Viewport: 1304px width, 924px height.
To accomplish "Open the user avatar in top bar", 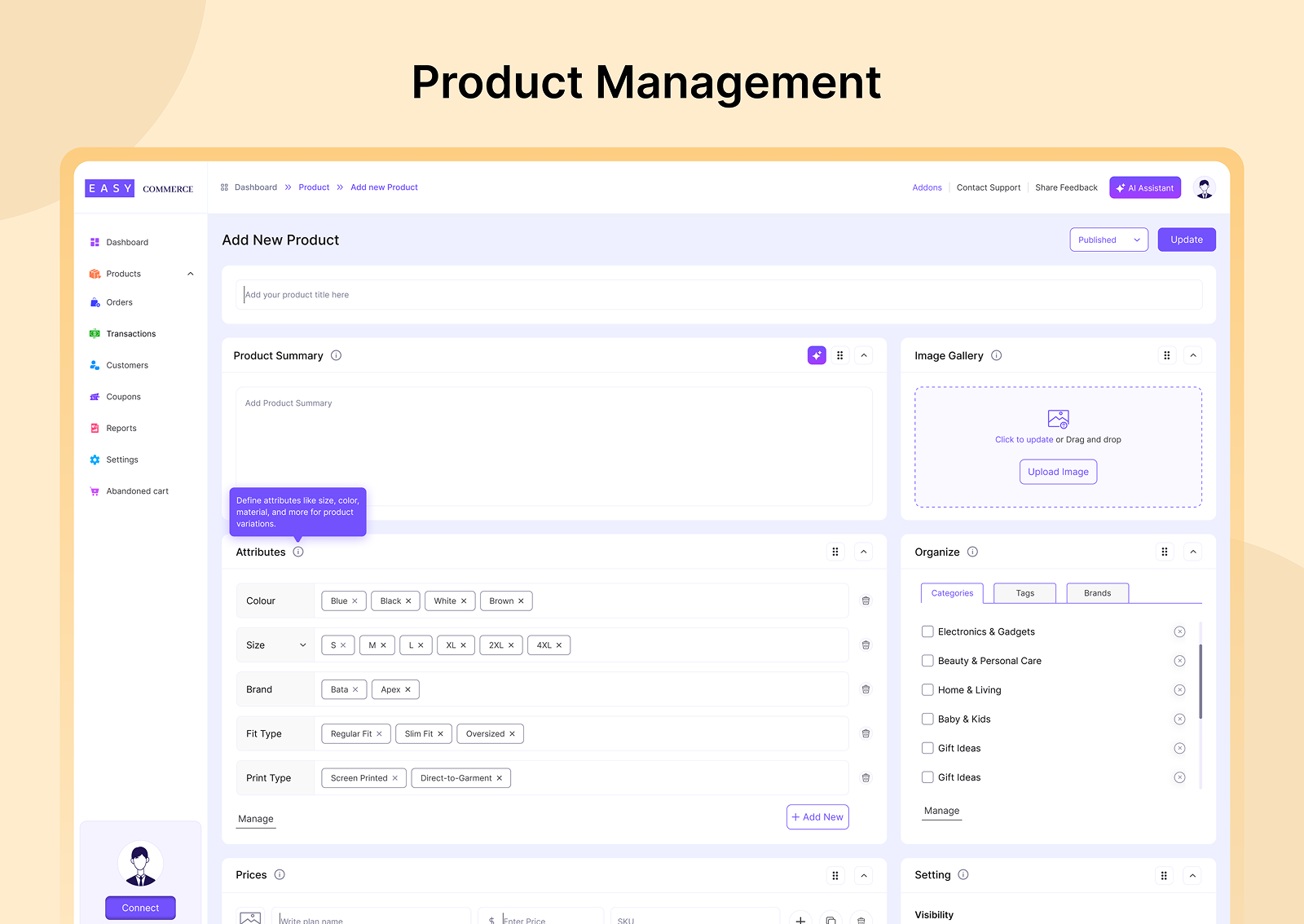I will coord(1204,187).
